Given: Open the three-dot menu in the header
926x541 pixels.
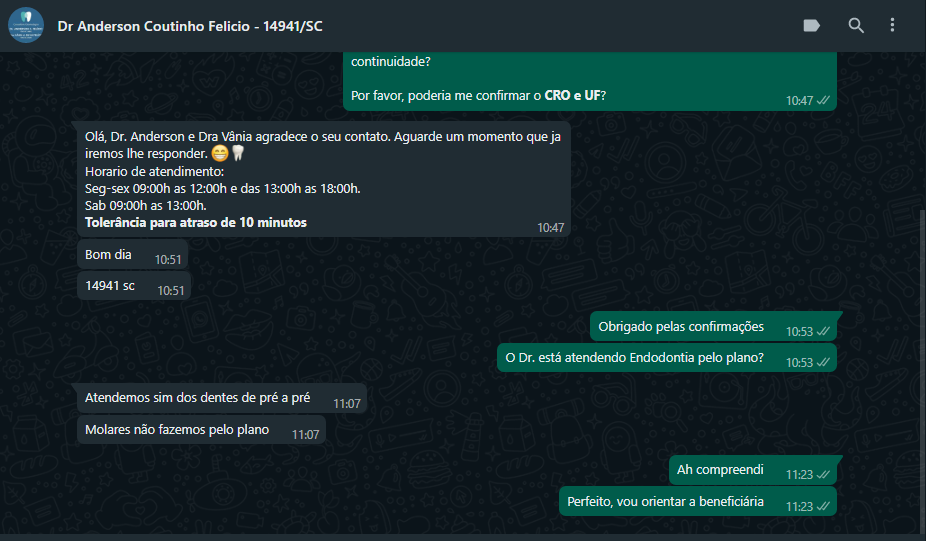Looking at the screenshot, I should coord(892,25).
